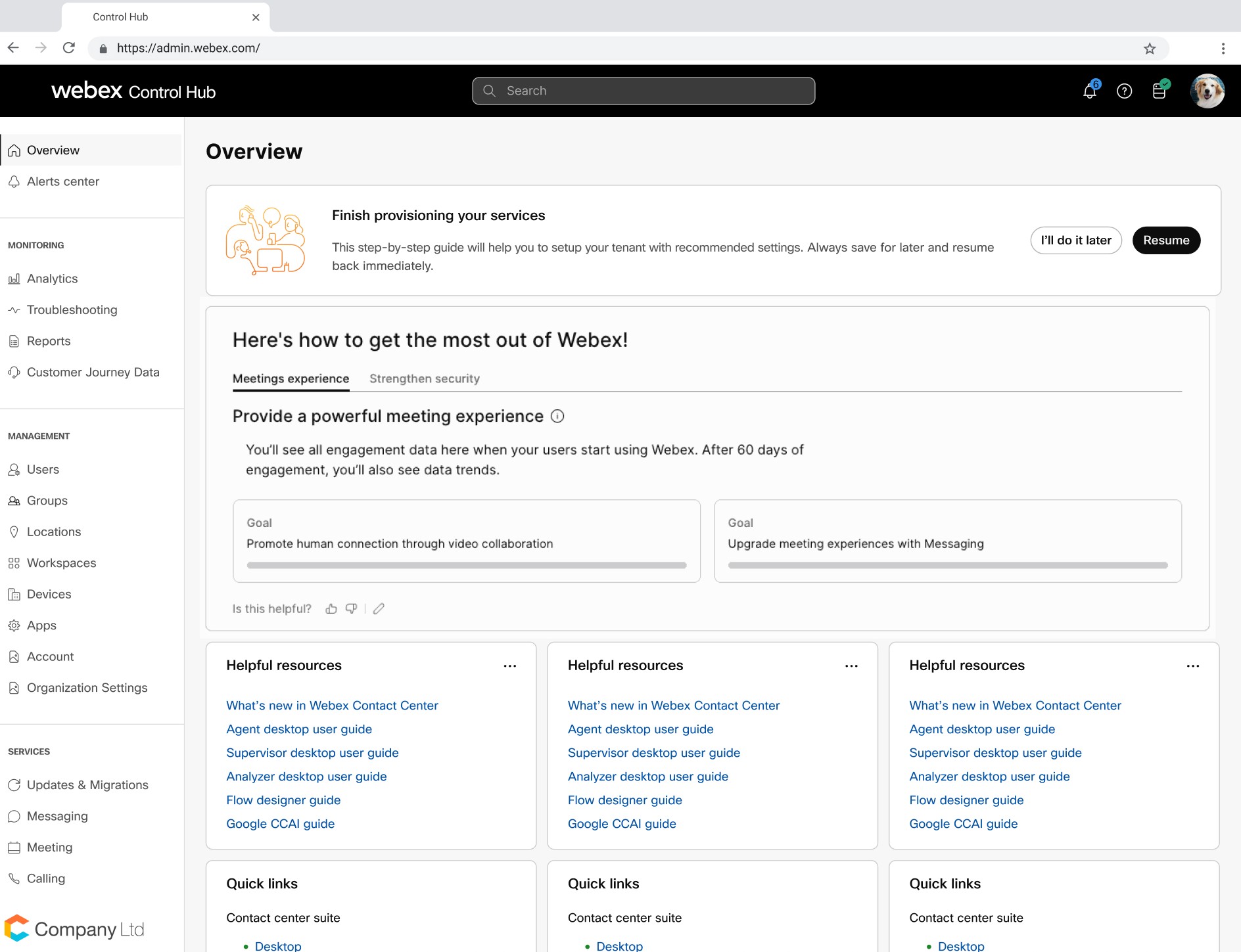Click the Account icon in sidebar
Viewport: 1241px width, 952px height.
tap(14, 656)
